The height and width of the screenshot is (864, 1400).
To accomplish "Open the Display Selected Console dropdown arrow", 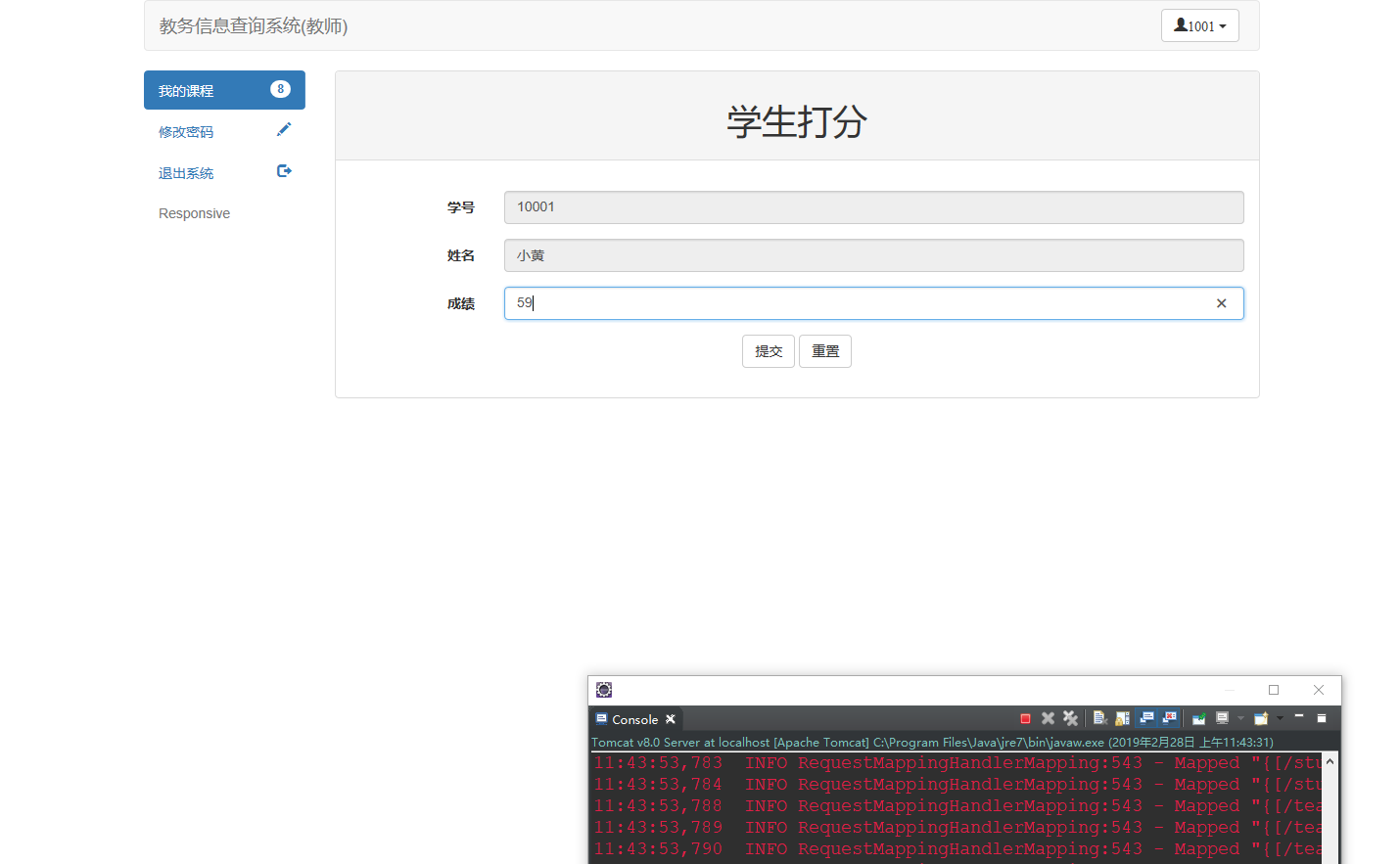I will pyautogui.click(x=1240, y=718).
